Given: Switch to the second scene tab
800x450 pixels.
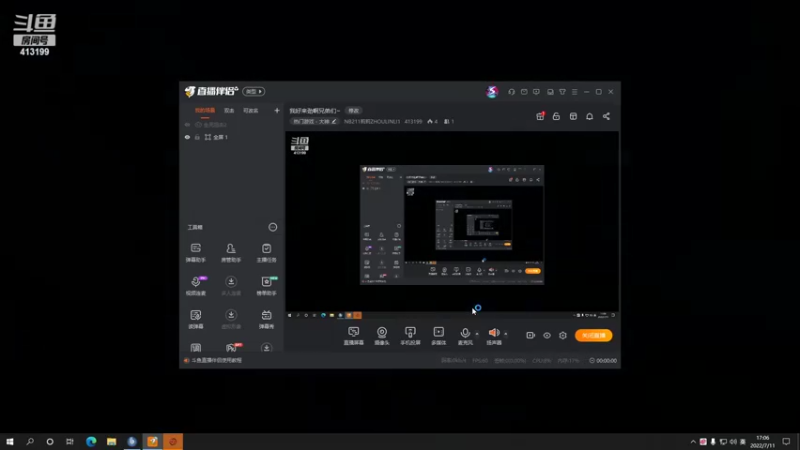Looking at the screenshot, I should [x=229, y=111].
